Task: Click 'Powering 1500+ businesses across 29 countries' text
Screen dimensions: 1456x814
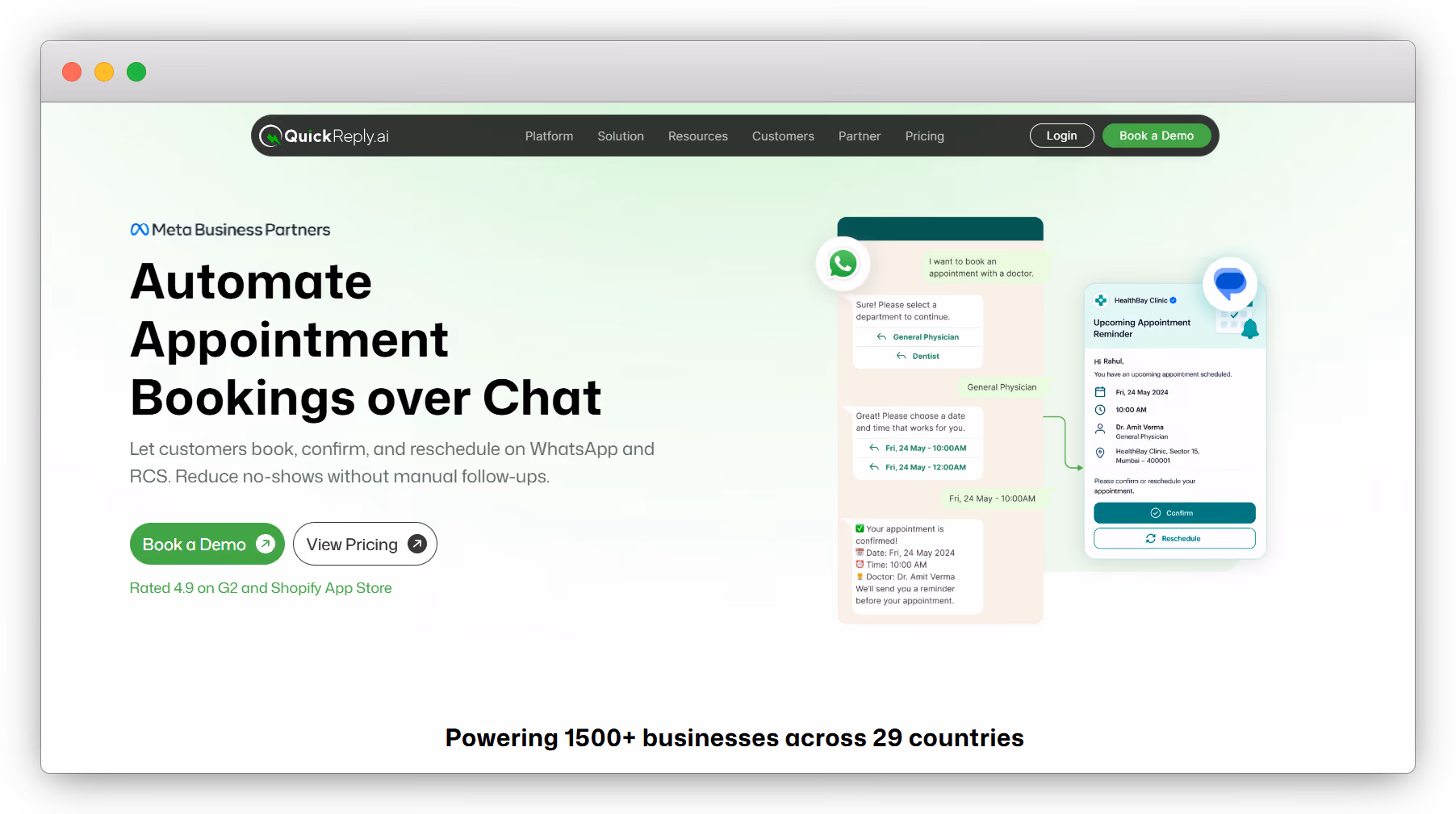Action: [x=734, y=738]
